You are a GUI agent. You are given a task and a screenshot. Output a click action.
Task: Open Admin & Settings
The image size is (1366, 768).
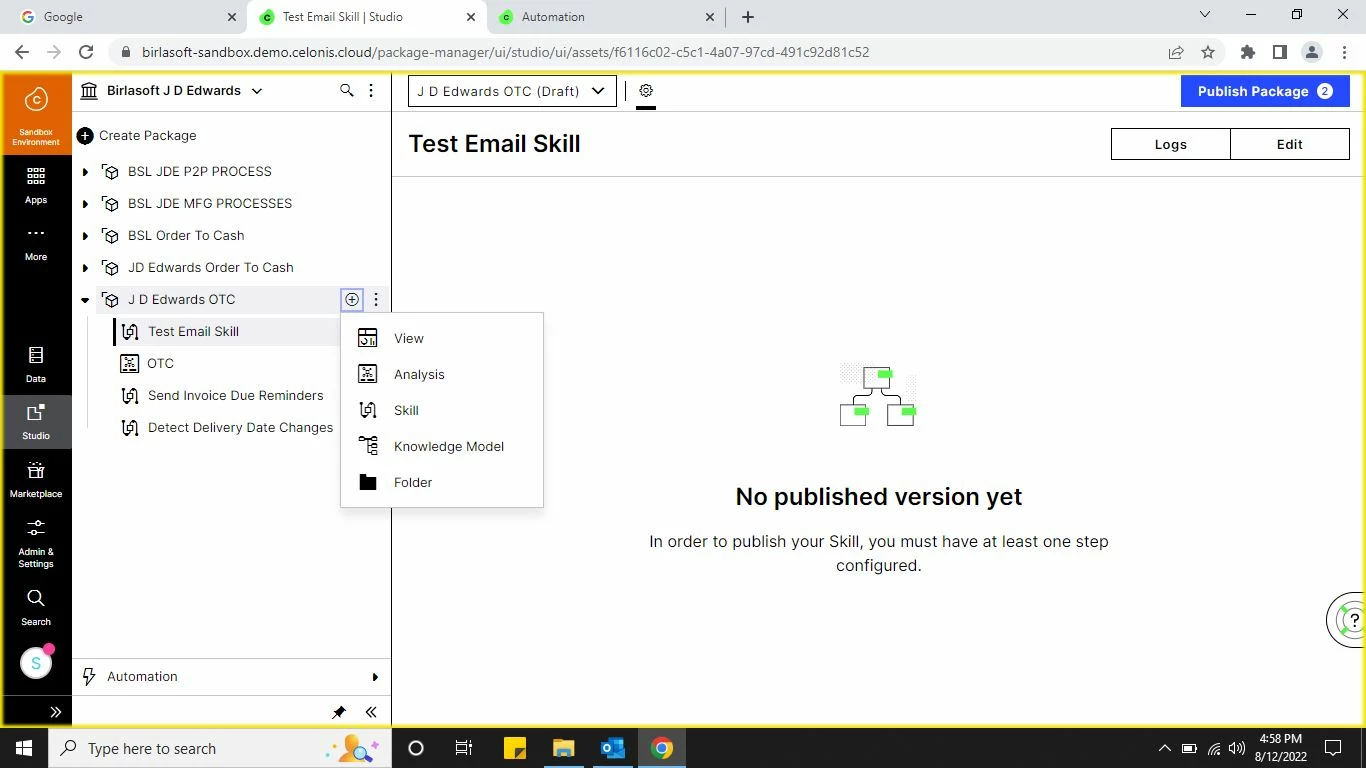[36, 543]
